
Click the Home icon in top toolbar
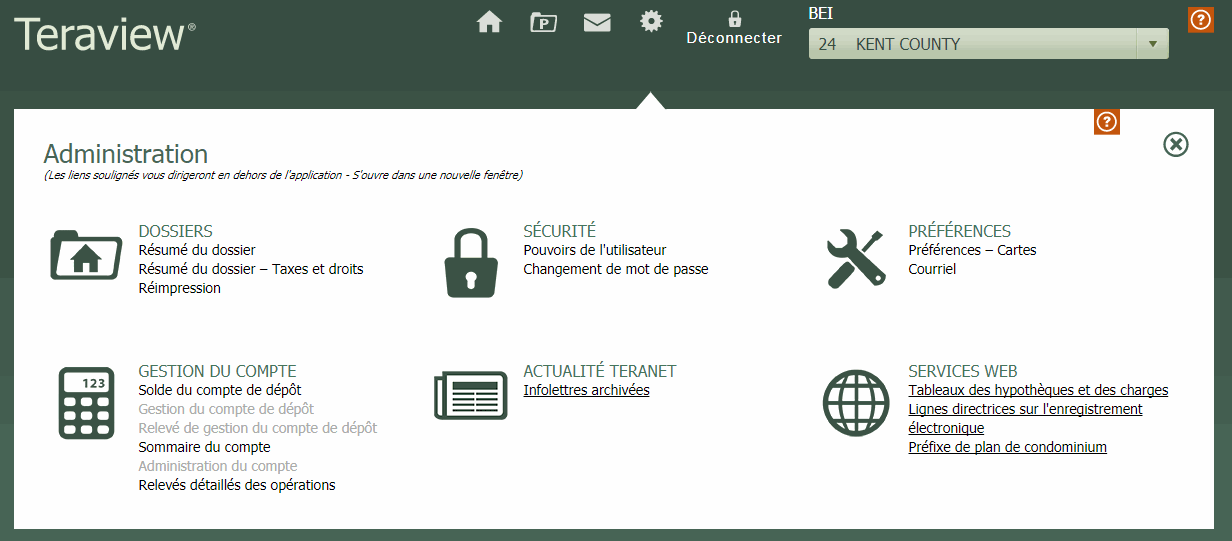tap(489, 22)
